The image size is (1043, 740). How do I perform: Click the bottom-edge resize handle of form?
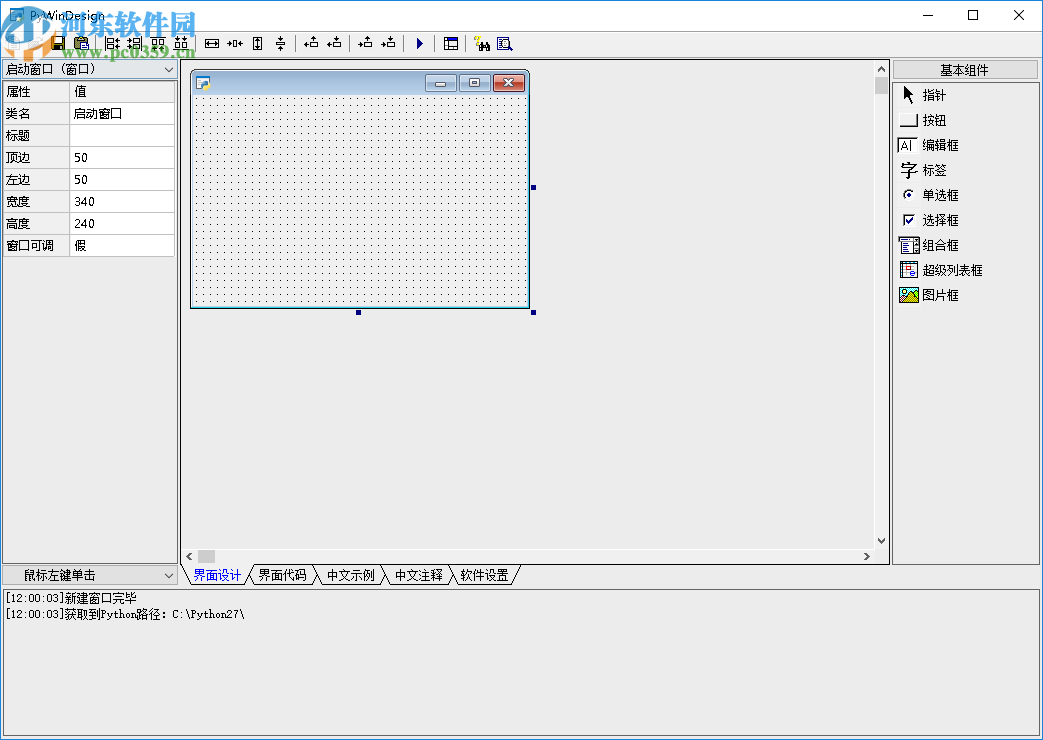pos(359,312)
